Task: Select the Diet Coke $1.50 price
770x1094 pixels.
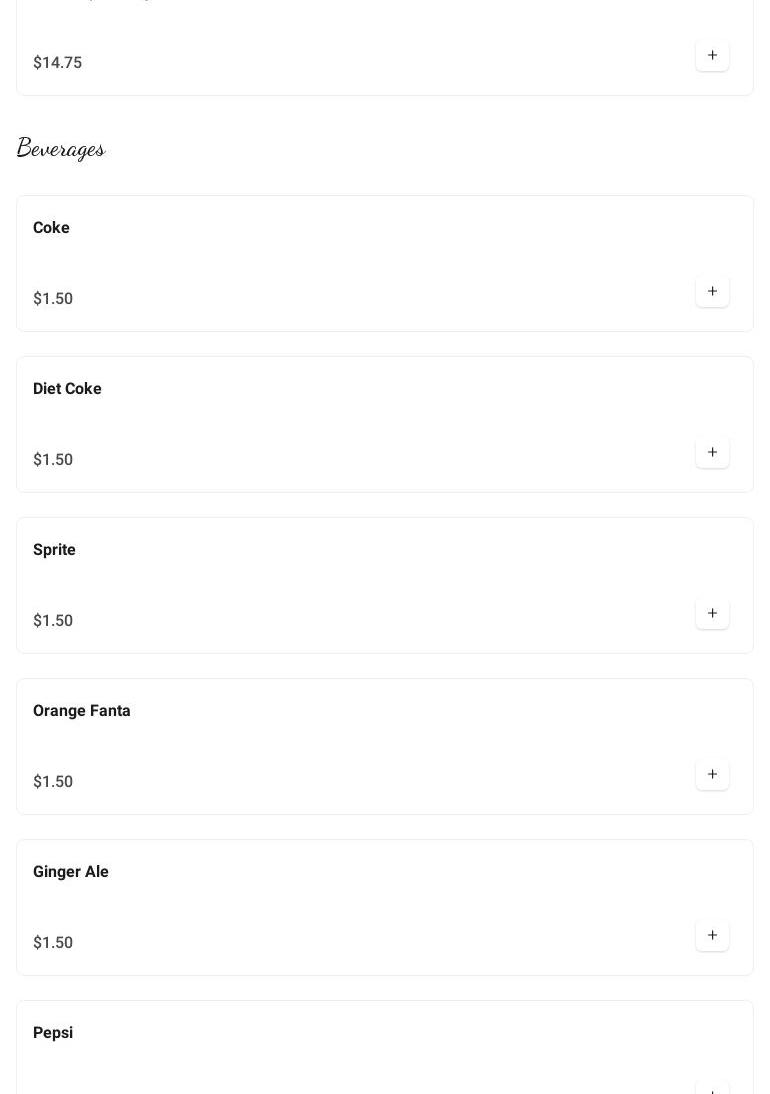Action: point(53,460)
